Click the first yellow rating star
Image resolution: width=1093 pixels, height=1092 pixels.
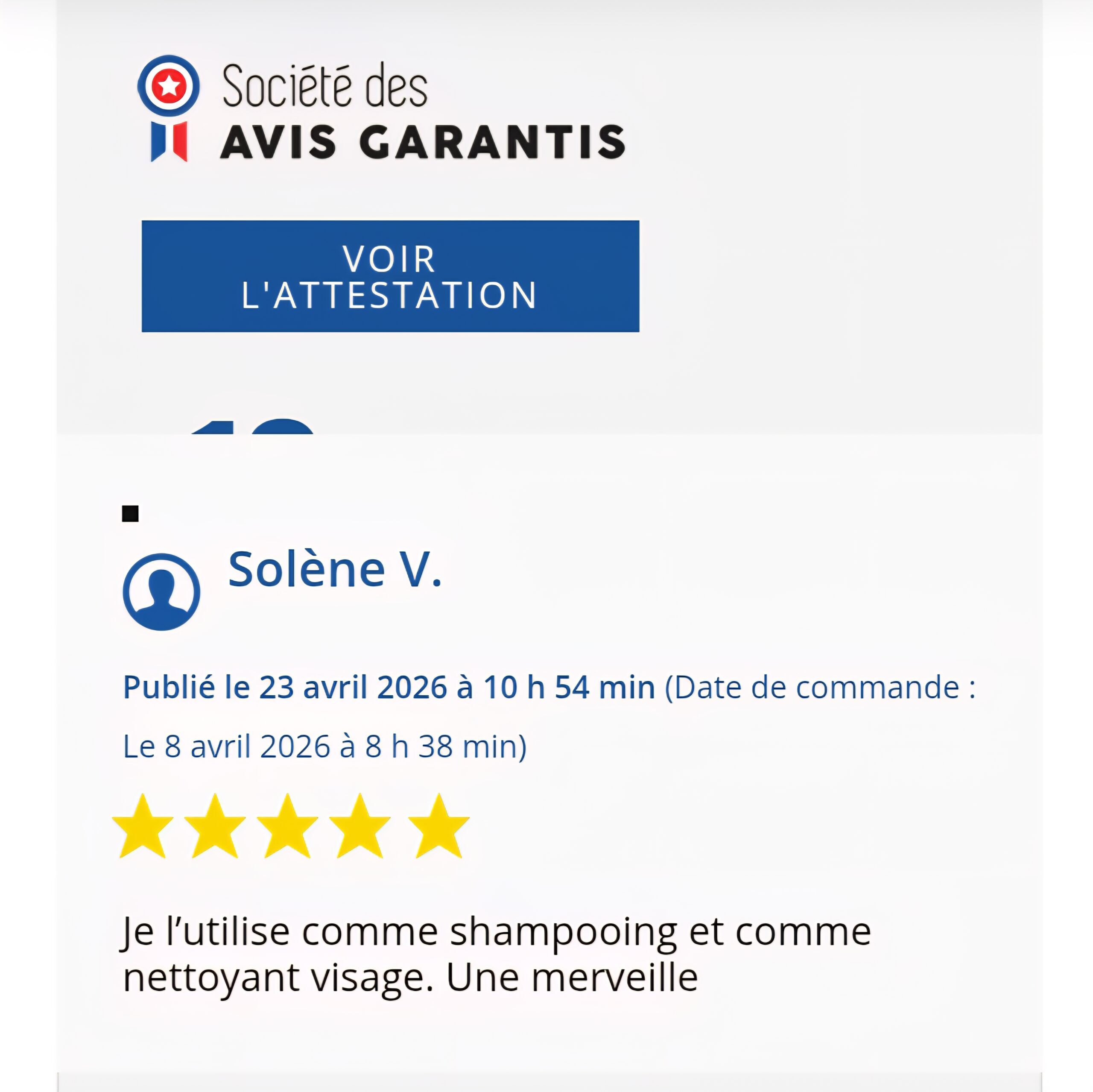[x=143, y=827]
